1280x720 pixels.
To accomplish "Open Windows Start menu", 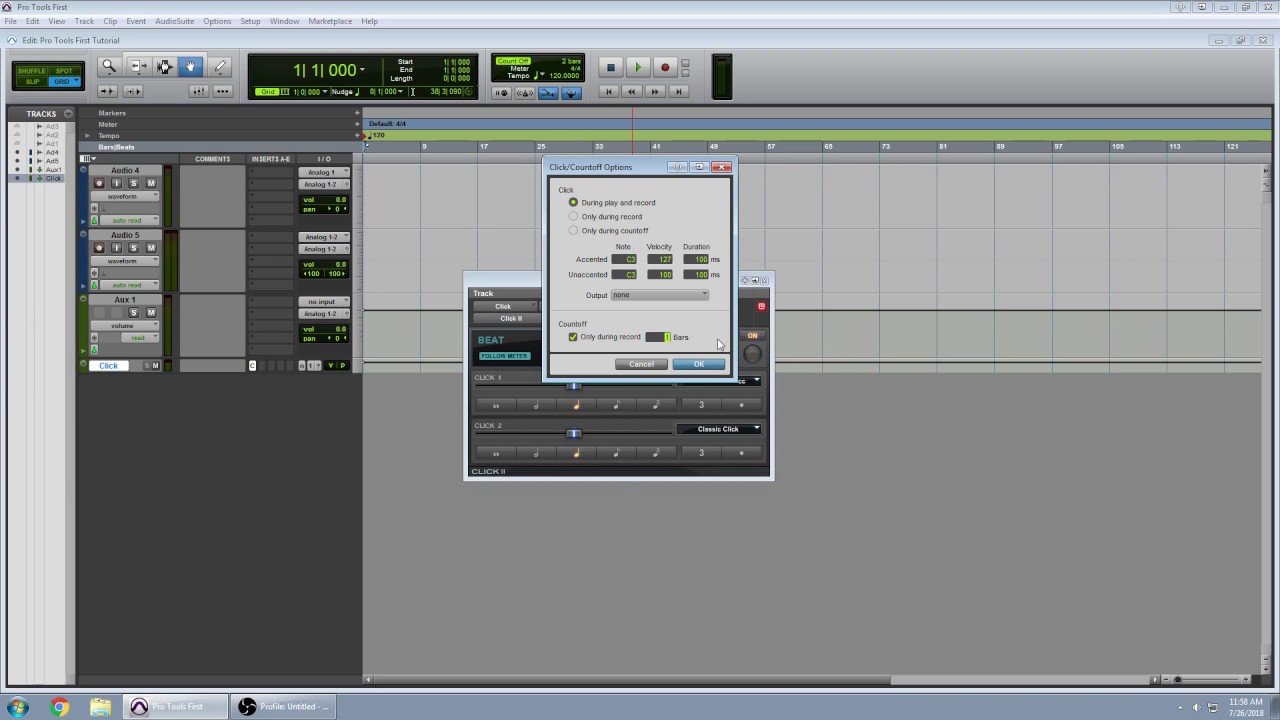I will (18, 707).
